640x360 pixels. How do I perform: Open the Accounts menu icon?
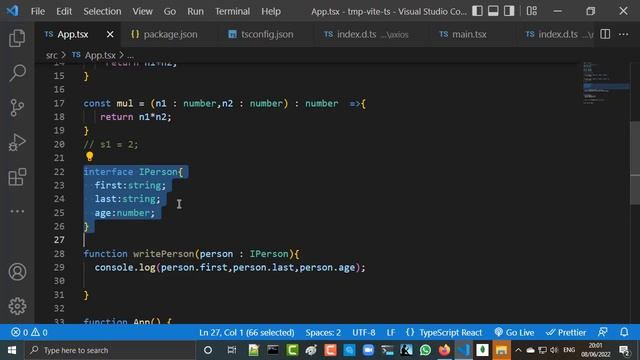(17, 272)
